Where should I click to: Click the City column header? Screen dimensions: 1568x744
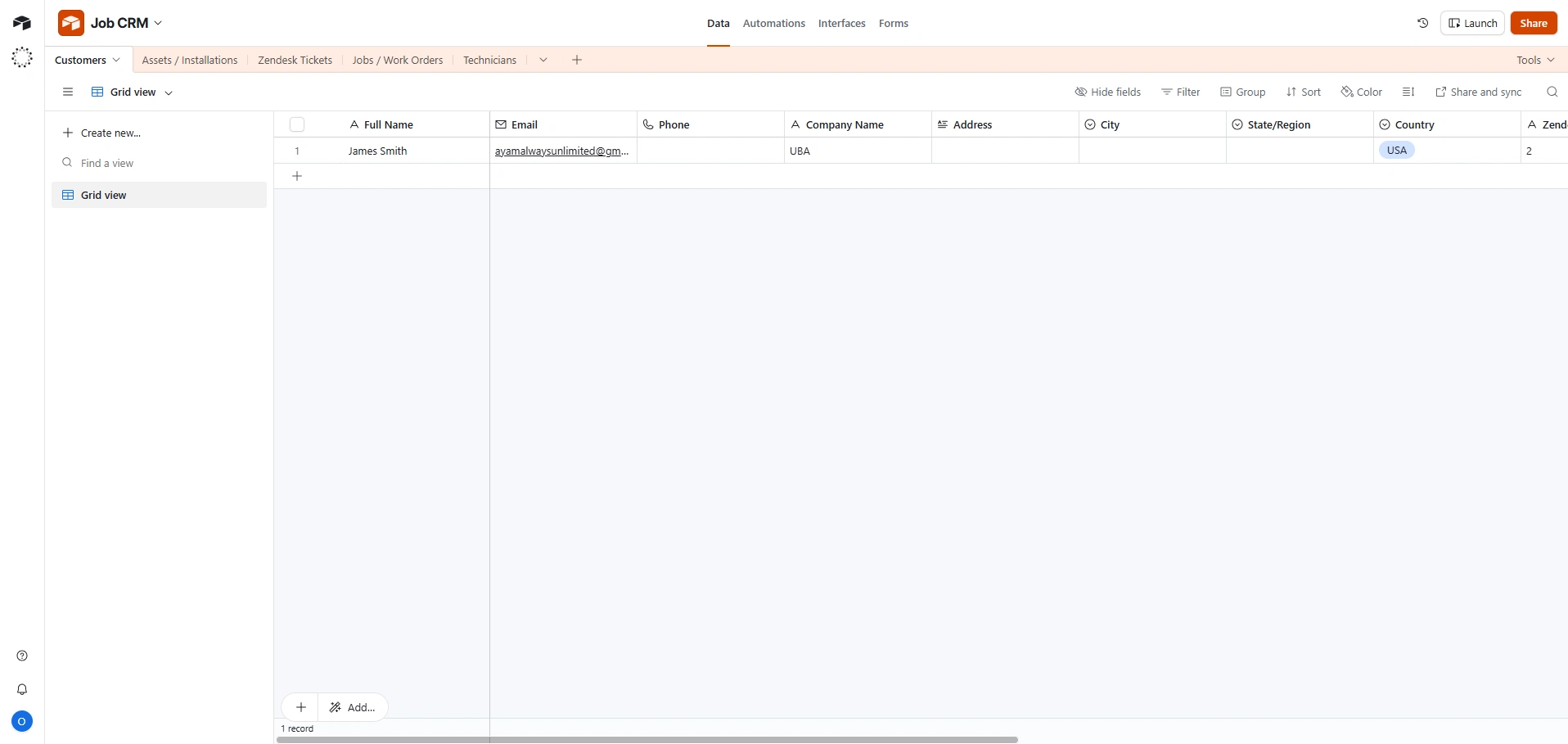[x=1152, y=124]
